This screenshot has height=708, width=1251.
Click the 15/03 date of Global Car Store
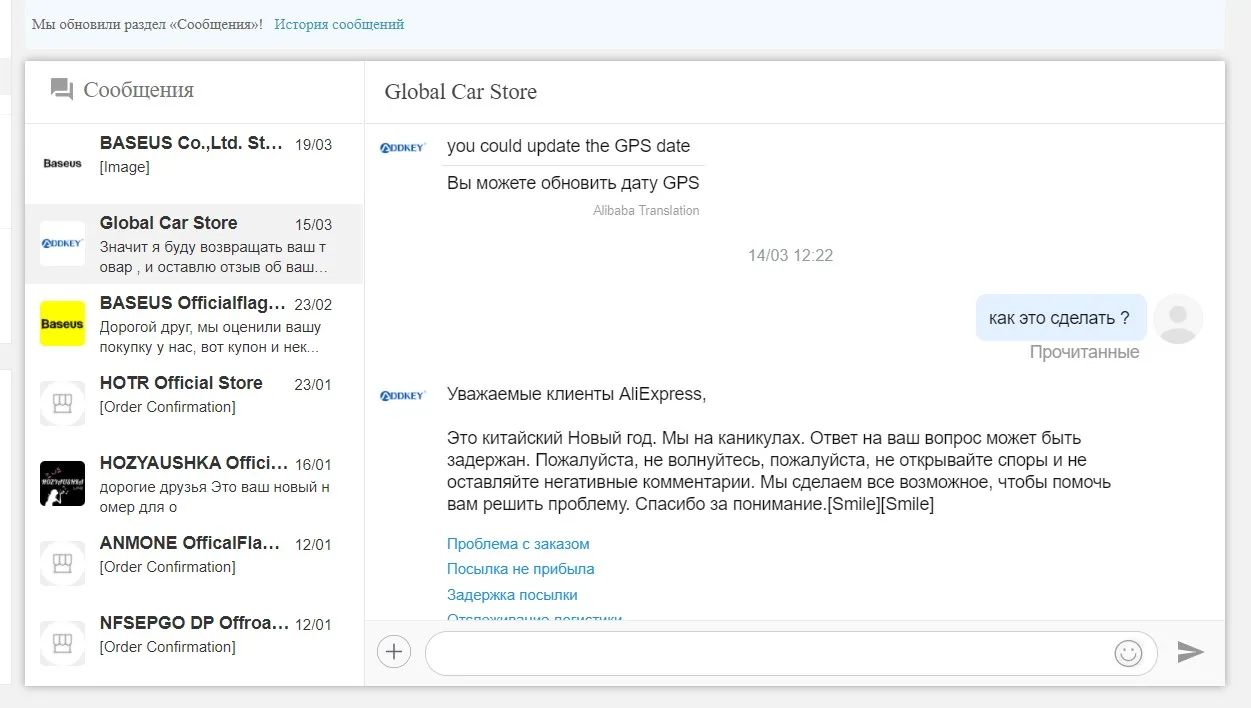(313, 225)
